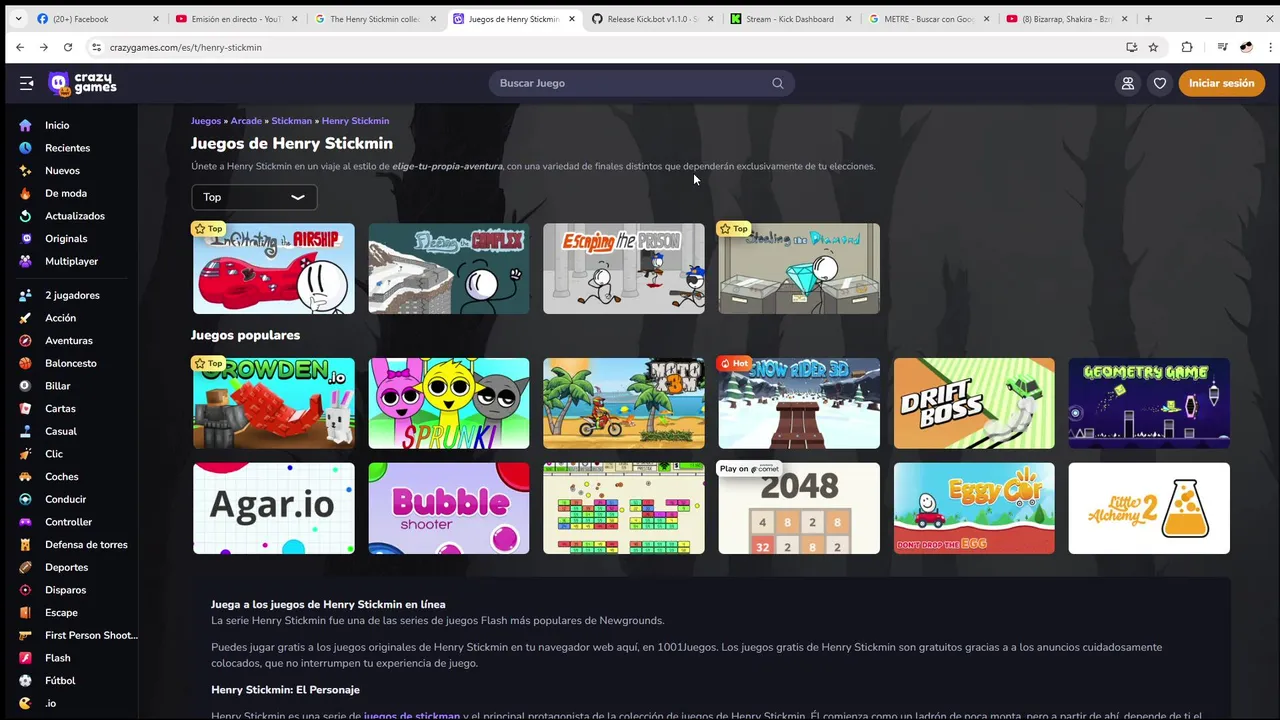Click the De moda flame icon

coord(25,193)
